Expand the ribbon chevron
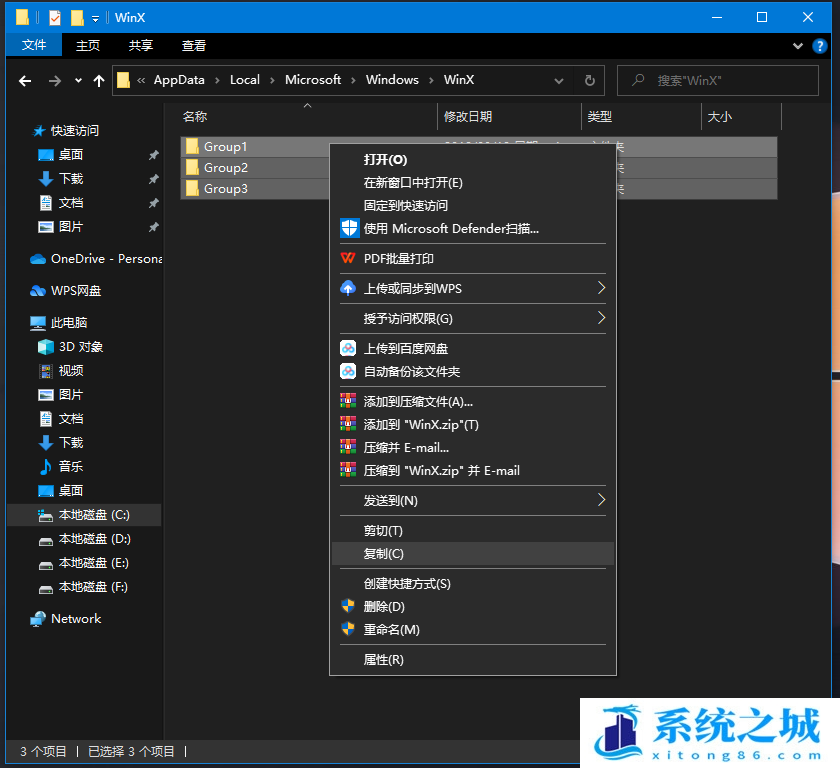This screenshot has width=840, height=768. 798,46
